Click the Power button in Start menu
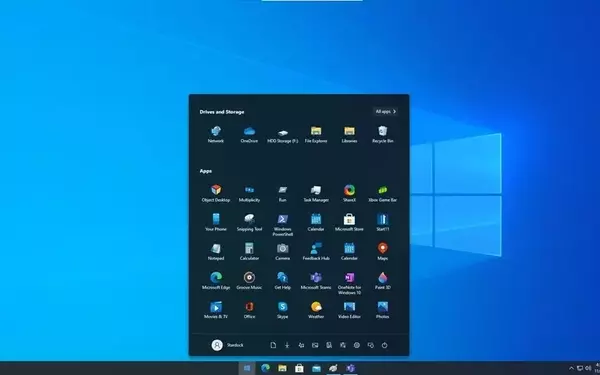This screenshot has width=600, height=375. 385,345
